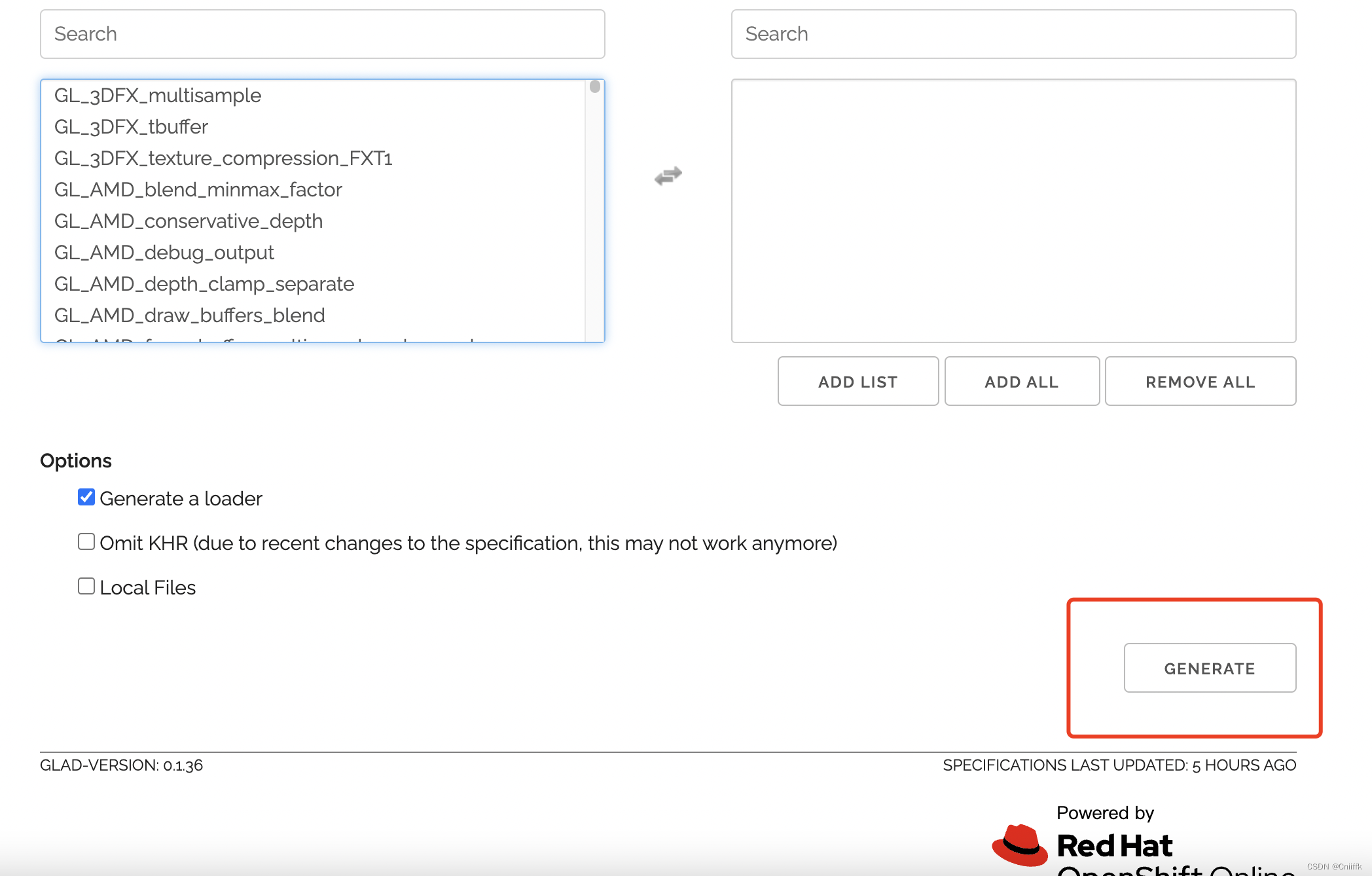Click ADD LIST button to add extensions
The height and width of the screenshot is (876, 1372).
857,381
